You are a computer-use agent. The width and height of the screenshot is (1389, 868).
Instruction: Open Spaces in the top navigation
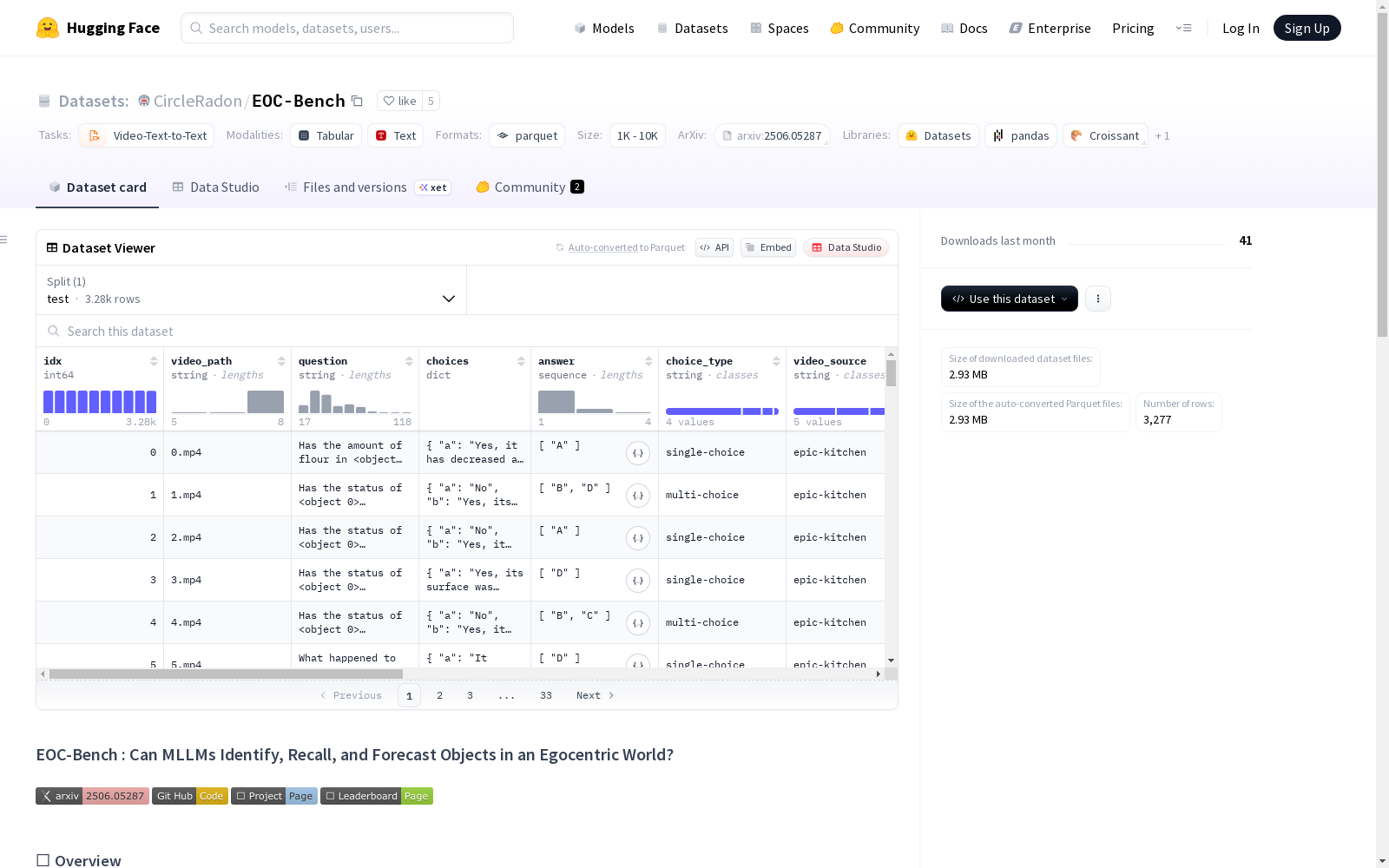click(x=780, y=28)
